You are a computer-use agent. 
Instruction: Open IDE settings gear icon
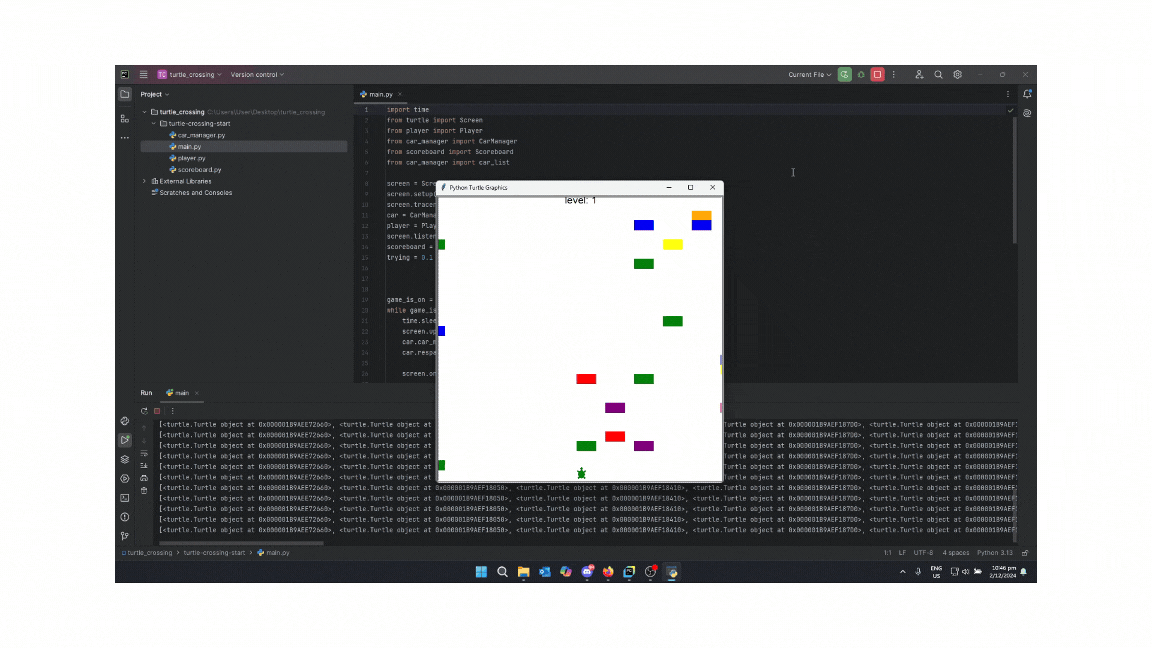tap(957, 75)
